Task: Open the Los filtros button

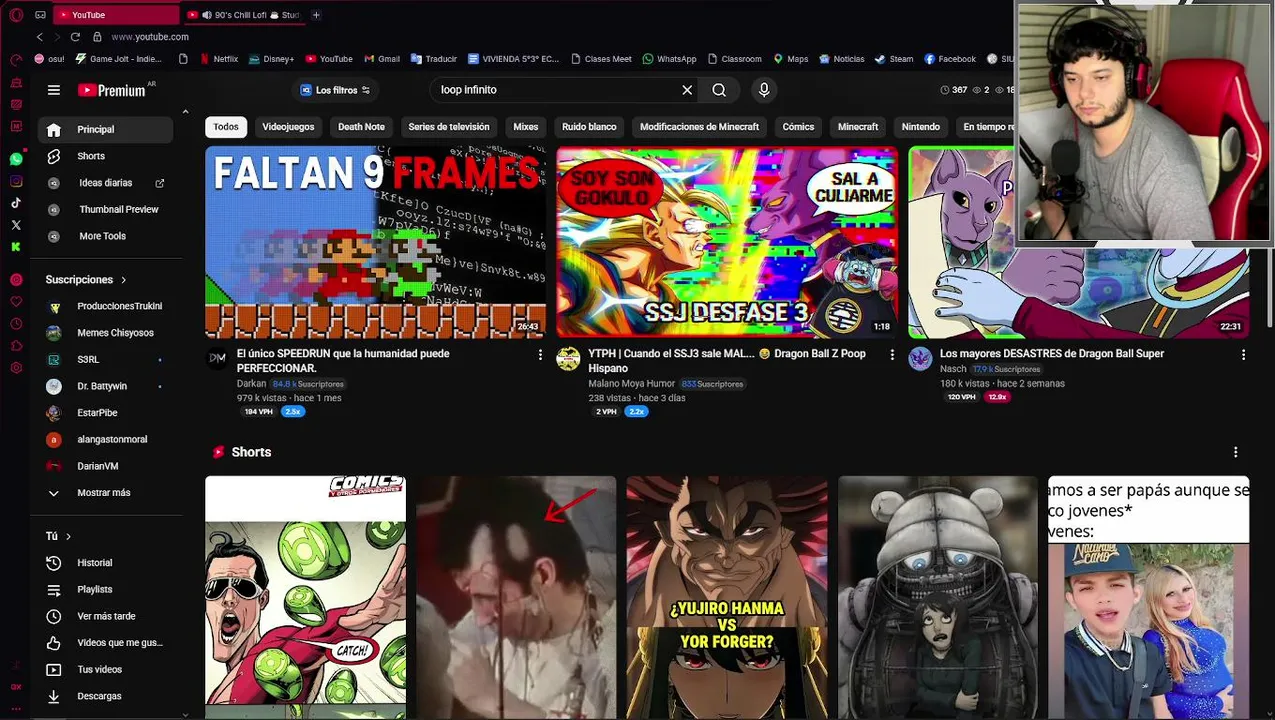Action: pos(336,90)
